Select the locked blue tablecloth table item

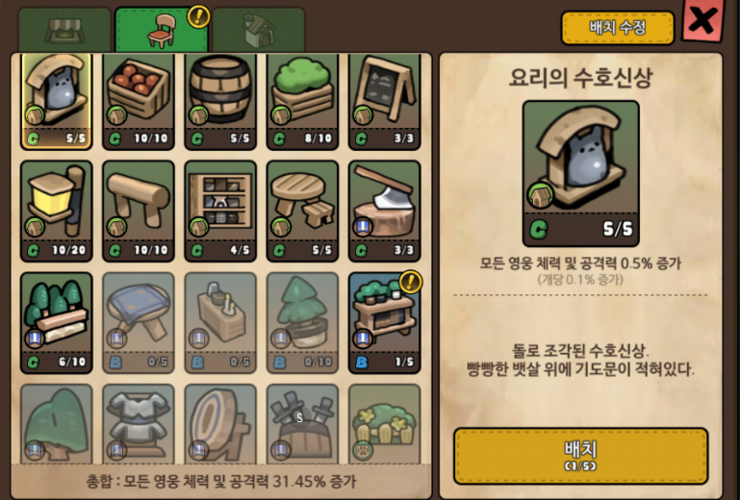[138, 323]
